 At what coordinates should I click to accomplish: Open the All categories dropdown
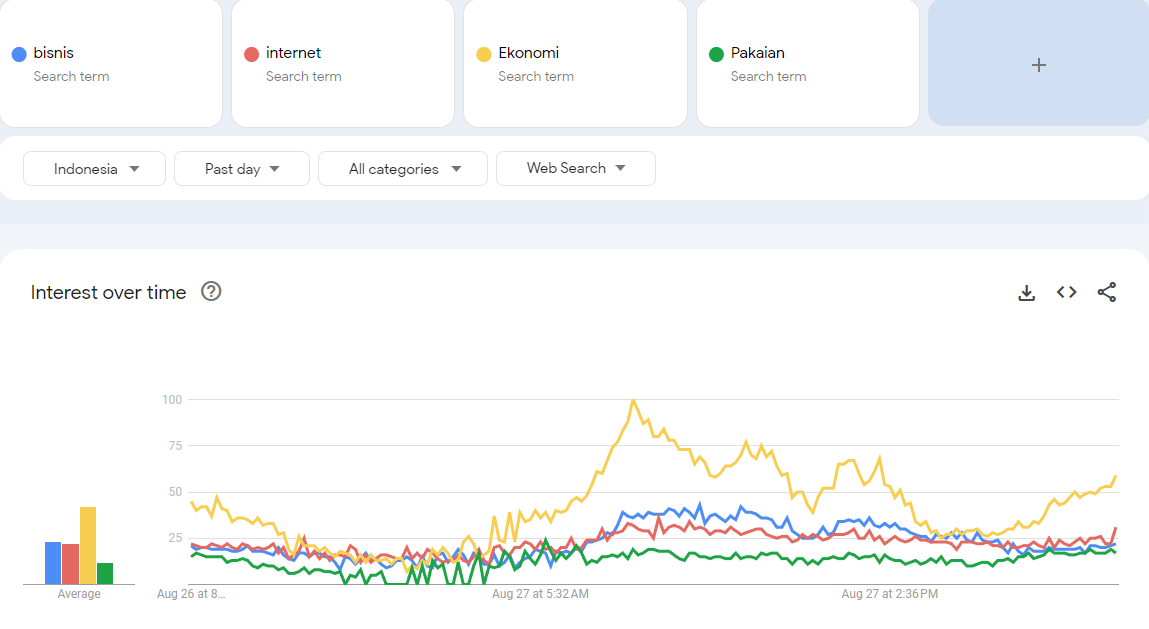pyautogui.click(x=402, y=168)
